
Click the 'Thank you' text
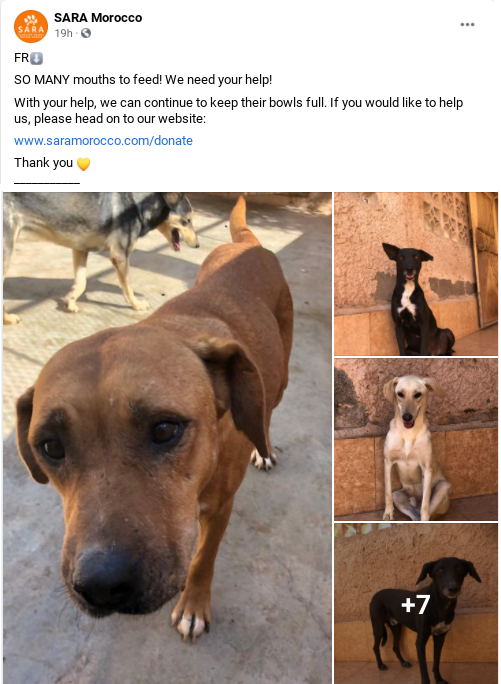click(x=43, y=163)
